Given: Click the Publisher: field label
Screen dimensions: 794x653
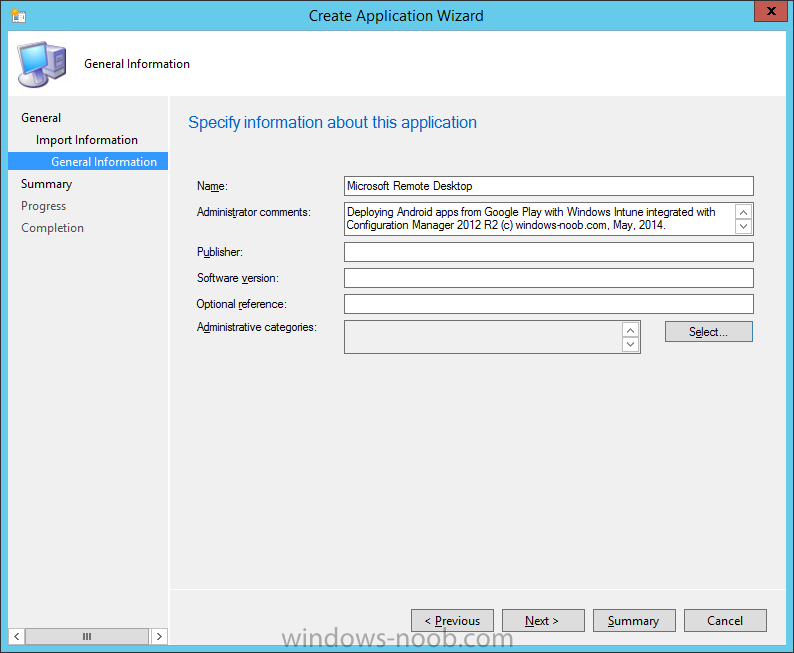Looking at the screenshot, I should point(220,252).
